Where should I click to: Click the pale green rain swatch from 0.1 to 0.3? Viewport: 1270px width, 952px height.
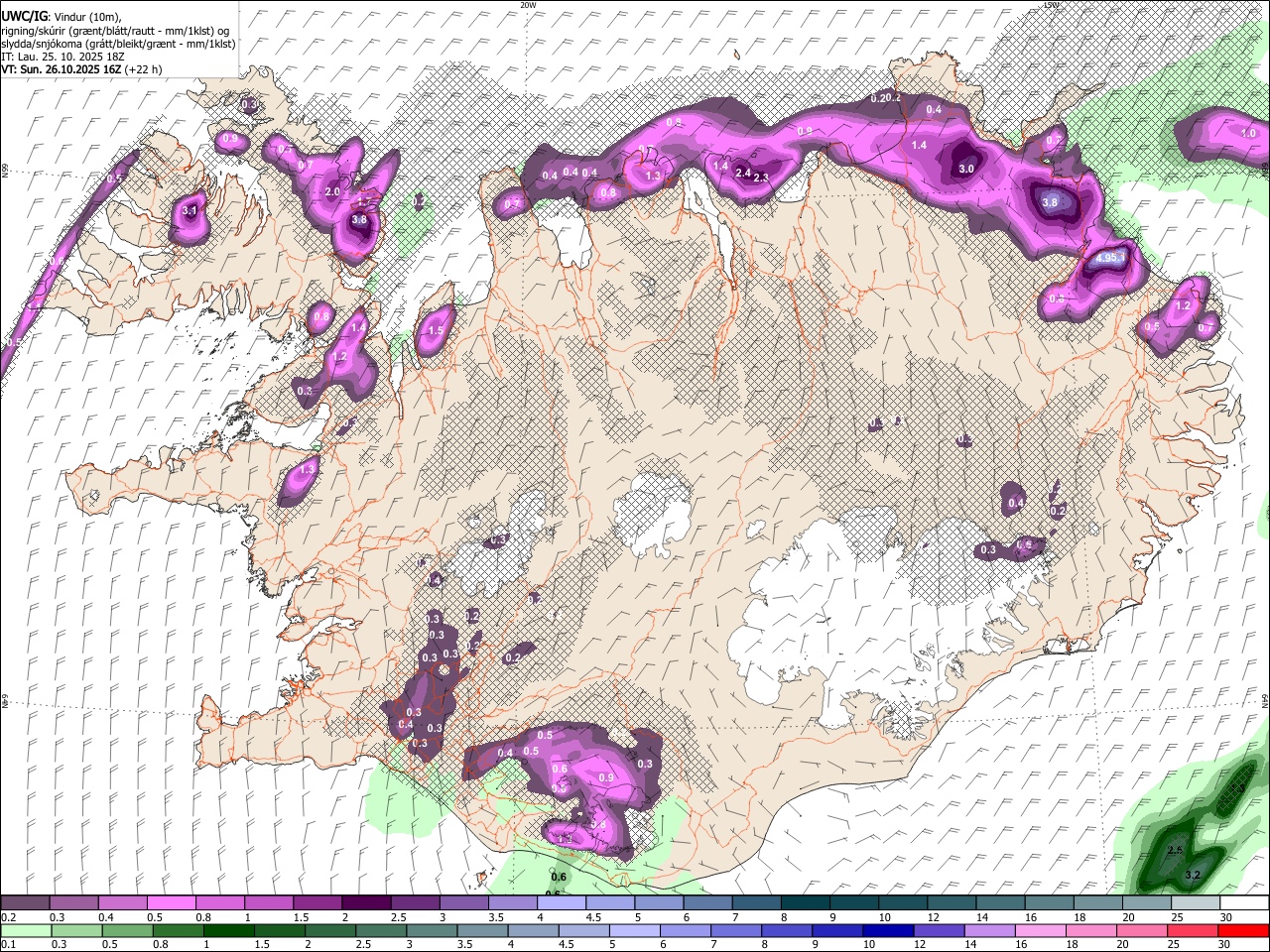25,930
